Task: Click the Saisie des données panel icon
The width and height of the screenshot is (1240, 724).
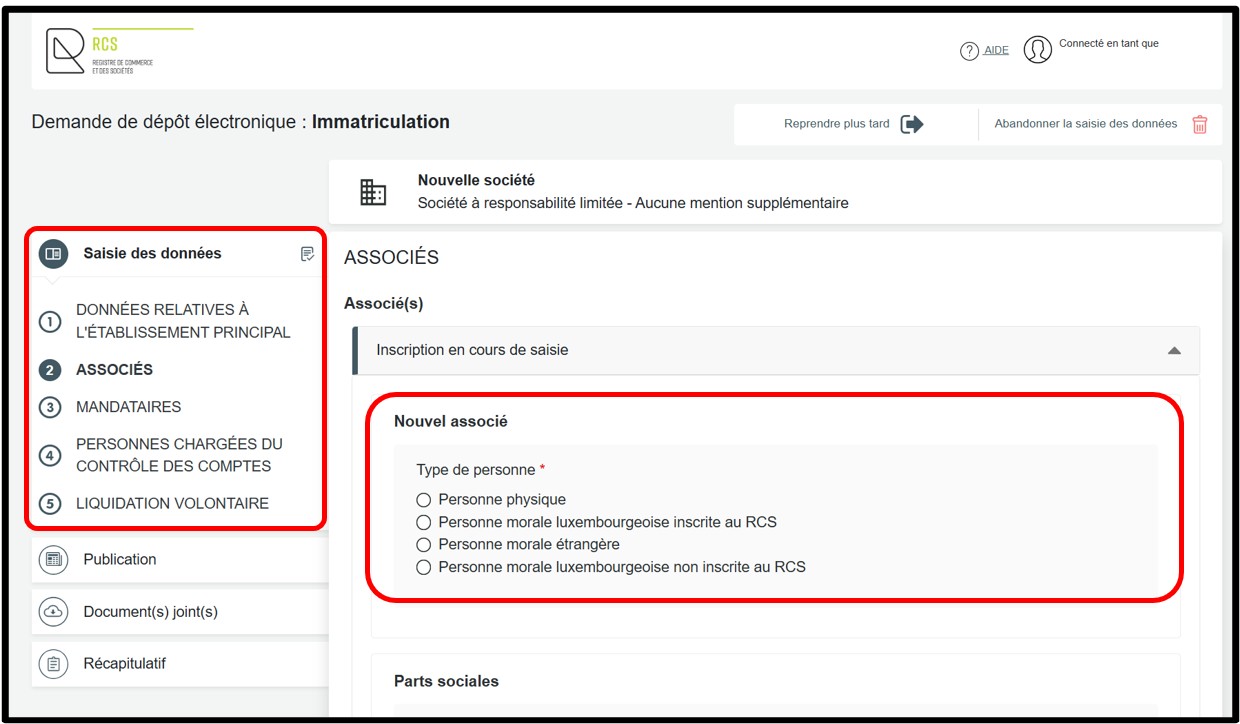Action: click(x=53, y=254)
